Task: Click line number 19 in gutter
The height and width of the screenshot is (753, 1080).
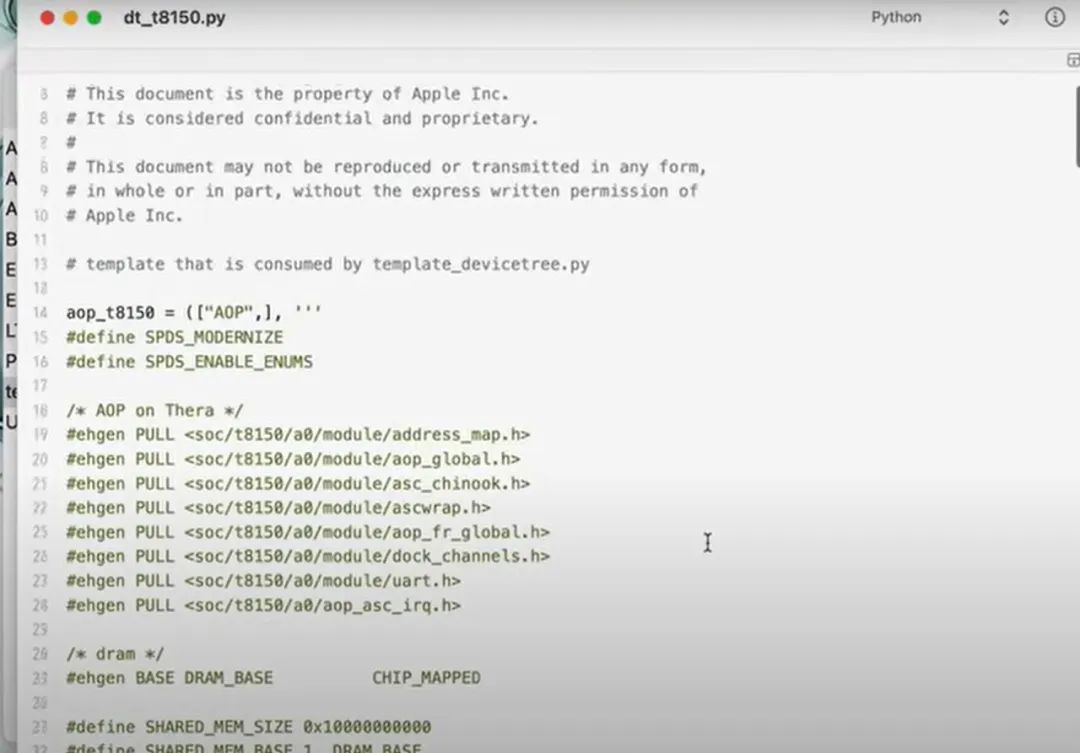Action: (x=40, y=435)
